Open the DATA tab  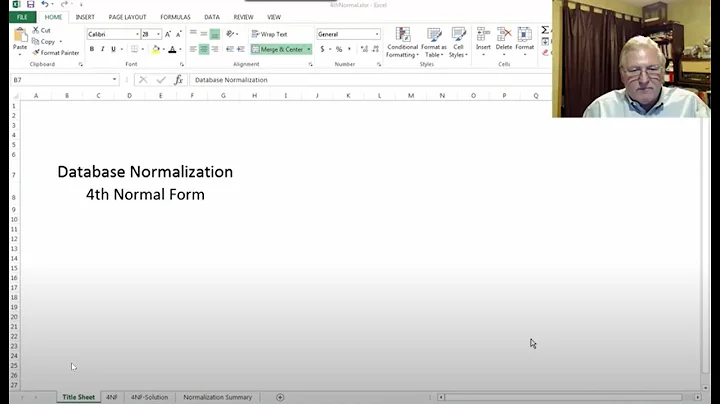coord(212,17)
